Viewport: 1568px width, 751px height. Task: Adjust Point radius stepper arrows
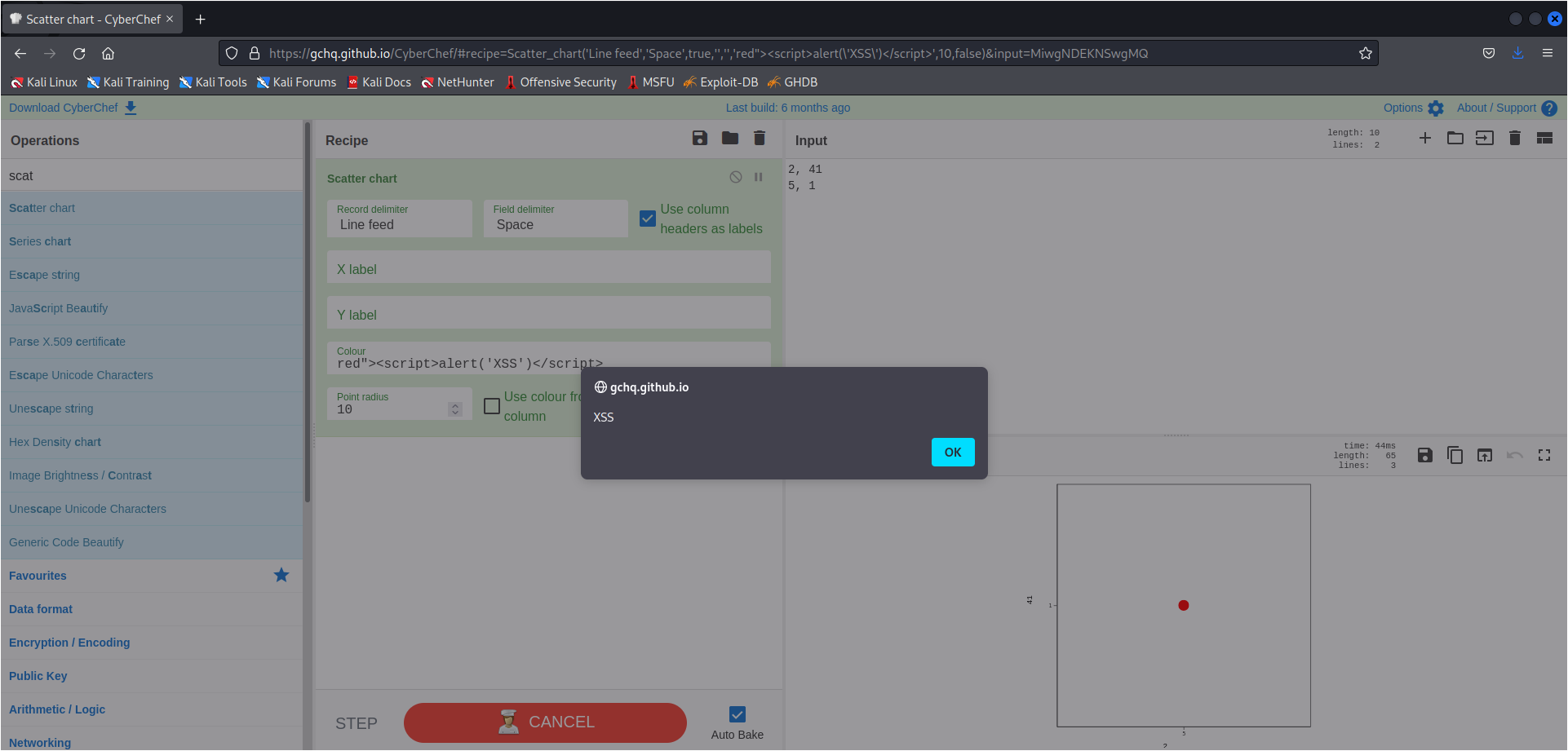pos(455,409)
